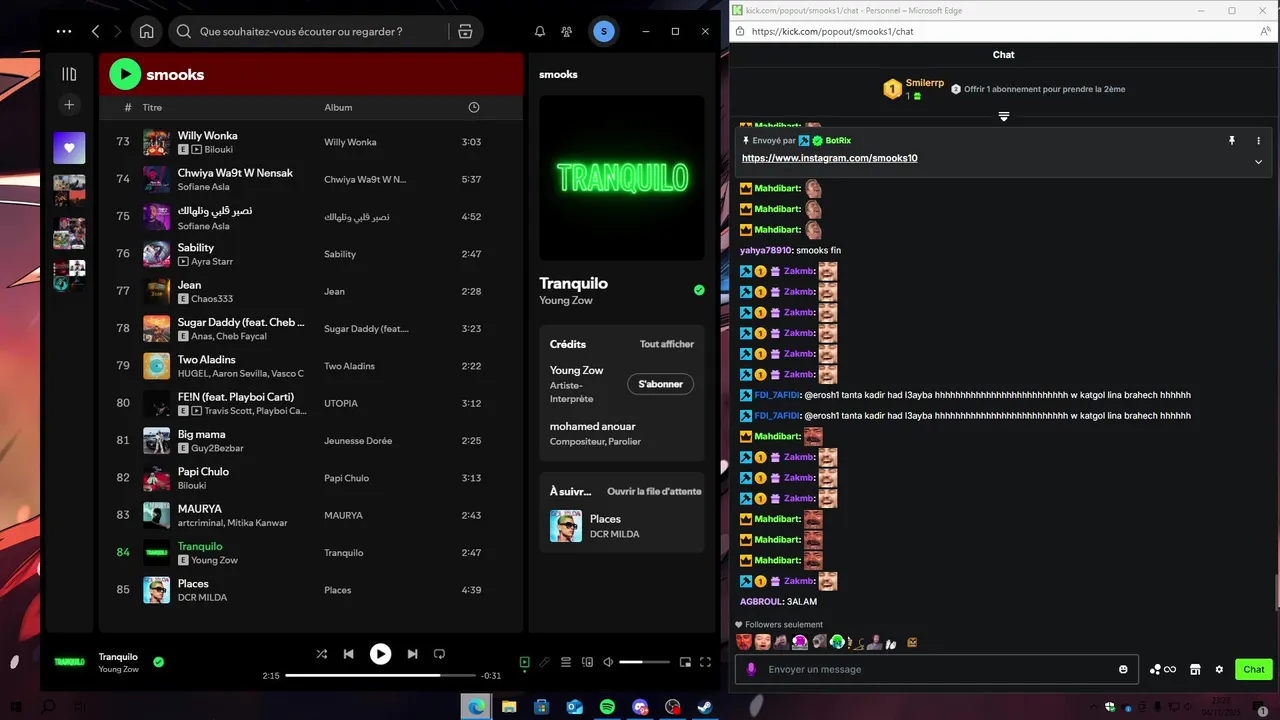
Task: Skip to next track
Action: (412, 654)
